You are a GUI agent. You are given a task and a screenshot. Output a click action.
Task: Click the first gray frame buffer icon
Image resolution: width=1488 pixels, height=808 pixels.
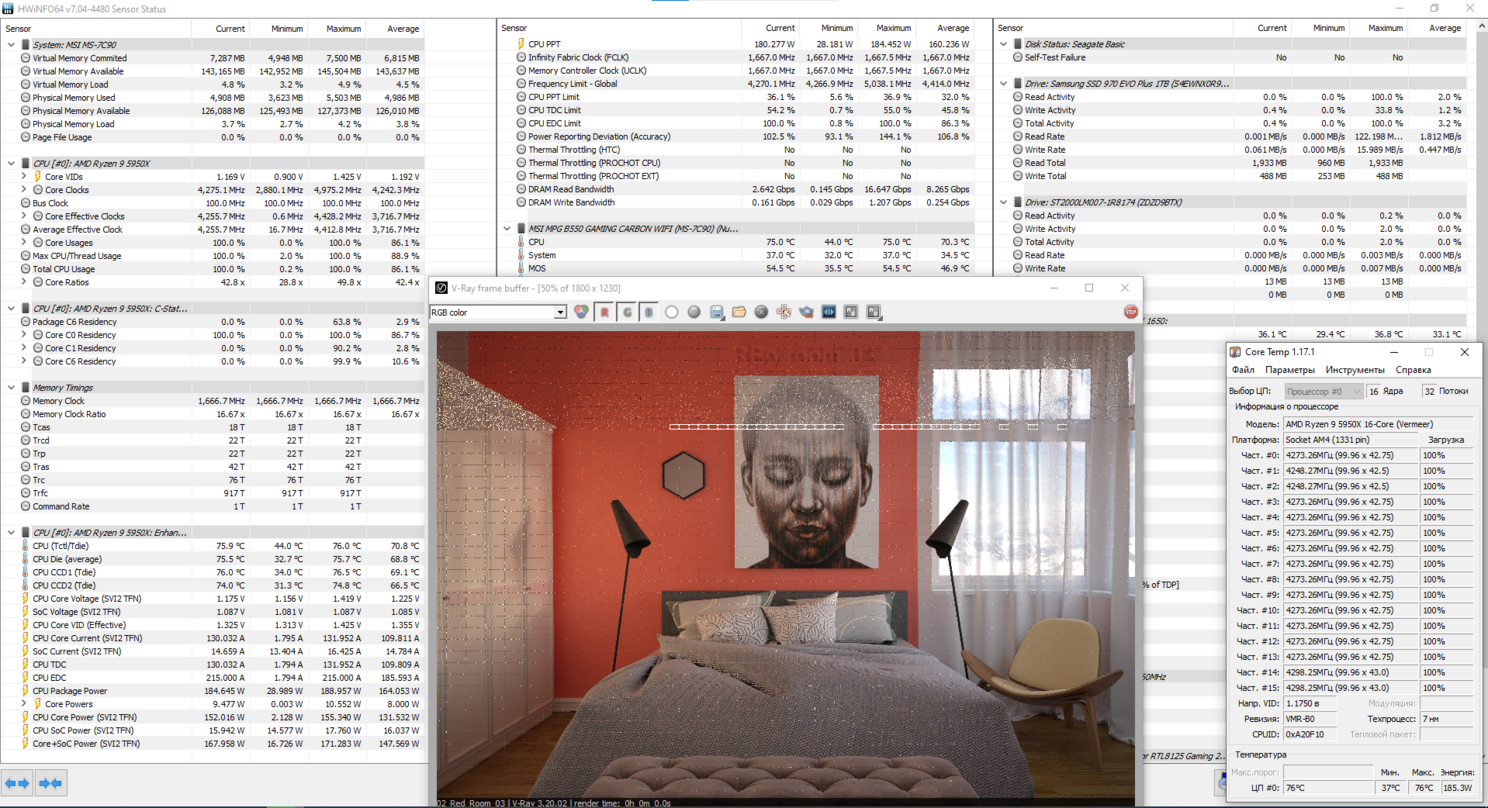(x=851, y=312)
